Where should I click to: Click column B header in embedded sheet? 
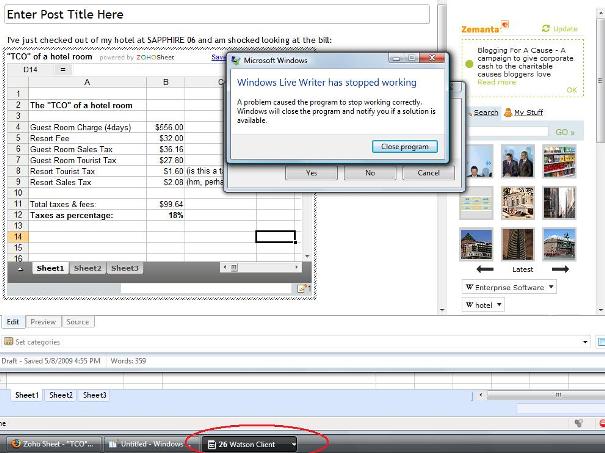point(166,82)
